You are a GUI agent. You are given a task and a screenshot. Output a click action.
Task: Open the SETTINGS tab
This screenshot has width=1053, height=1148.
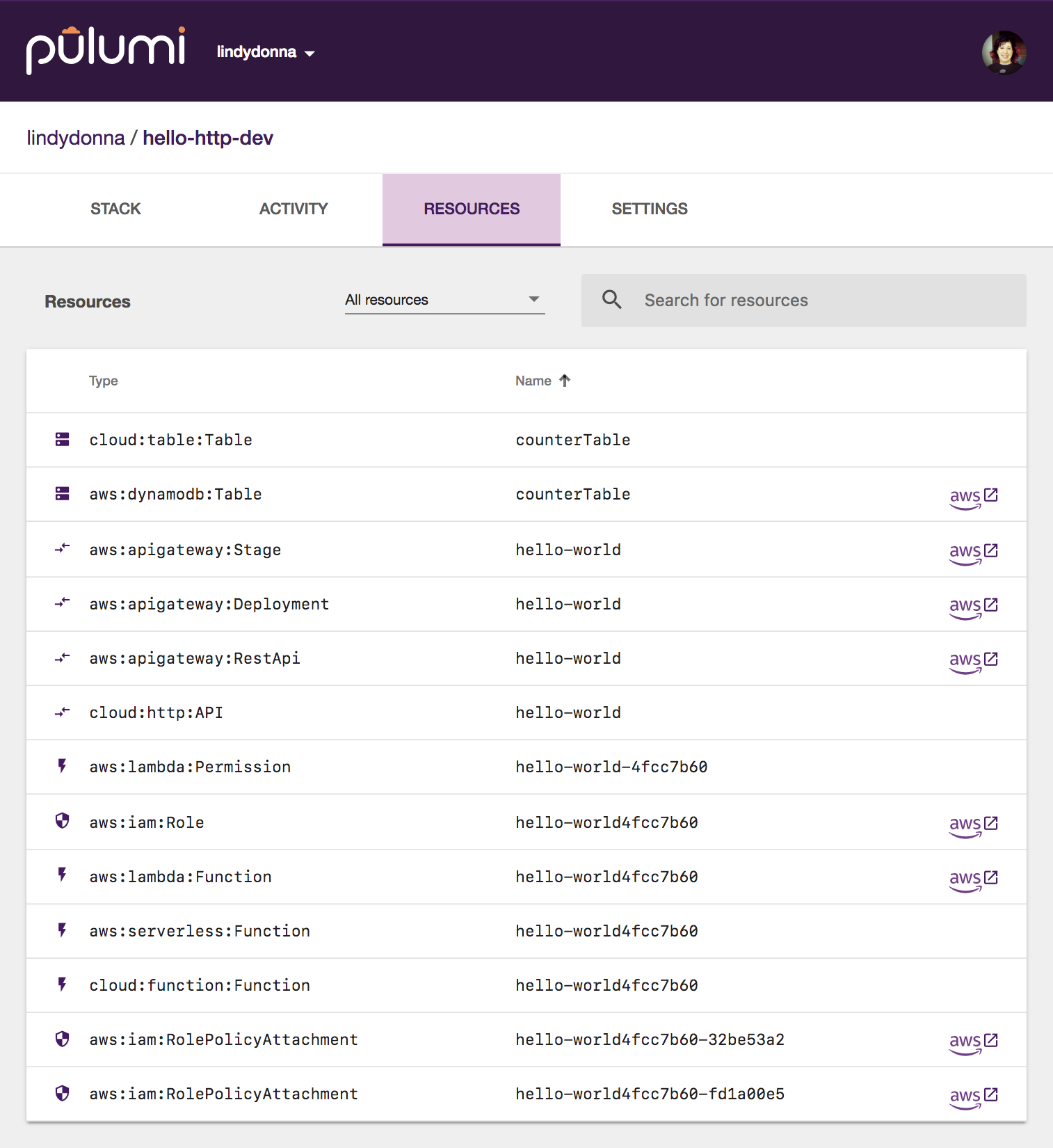tap(649, 209)
